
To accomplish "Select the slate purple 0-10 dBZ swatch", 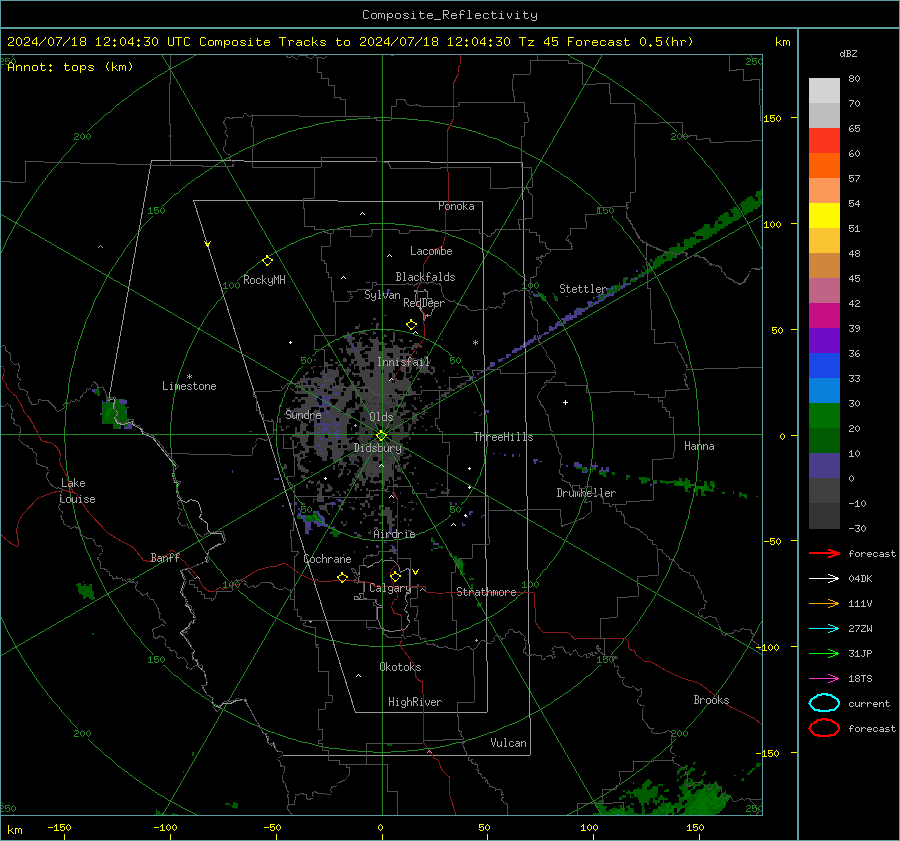I will pyautogui.click(x=824, y=466).
